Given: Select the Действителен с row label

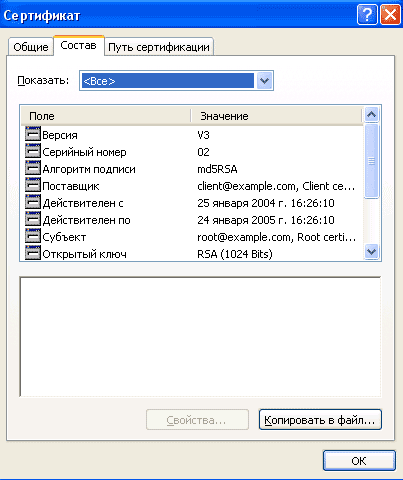Looking at the screenshot, I should click(83, 203).
